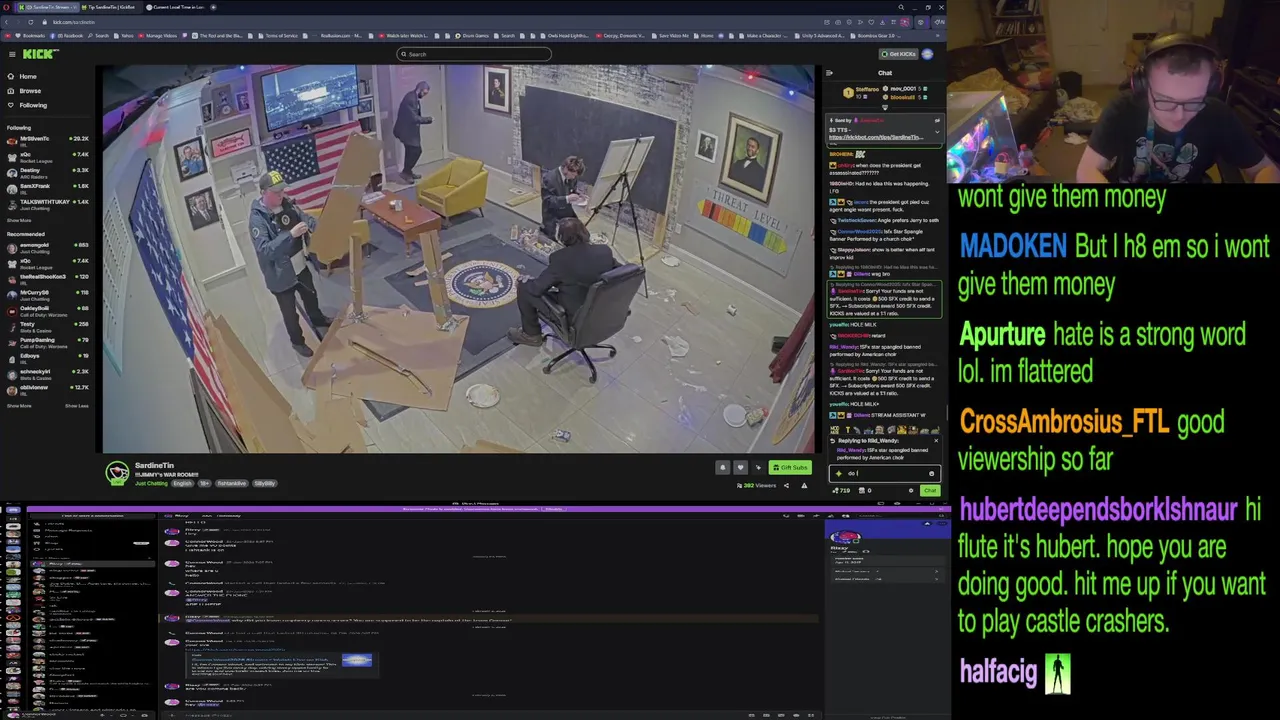Open Destiny followed channel
The width and height of the screenshot is (1280, 720).
(47, 172)
